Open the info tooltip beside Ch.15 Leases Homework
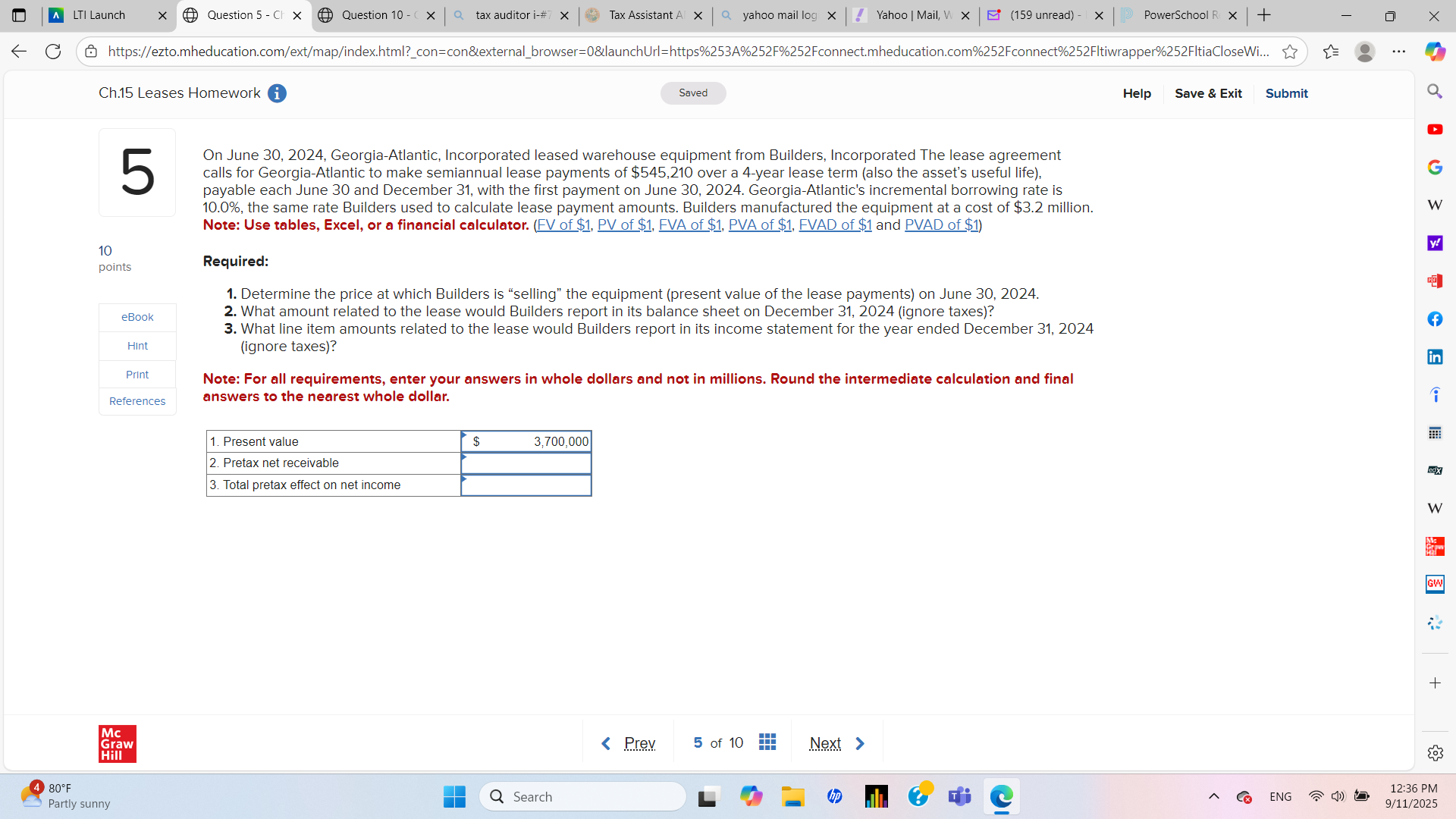This screenshot has height=819, width=1456. [277, 93]
